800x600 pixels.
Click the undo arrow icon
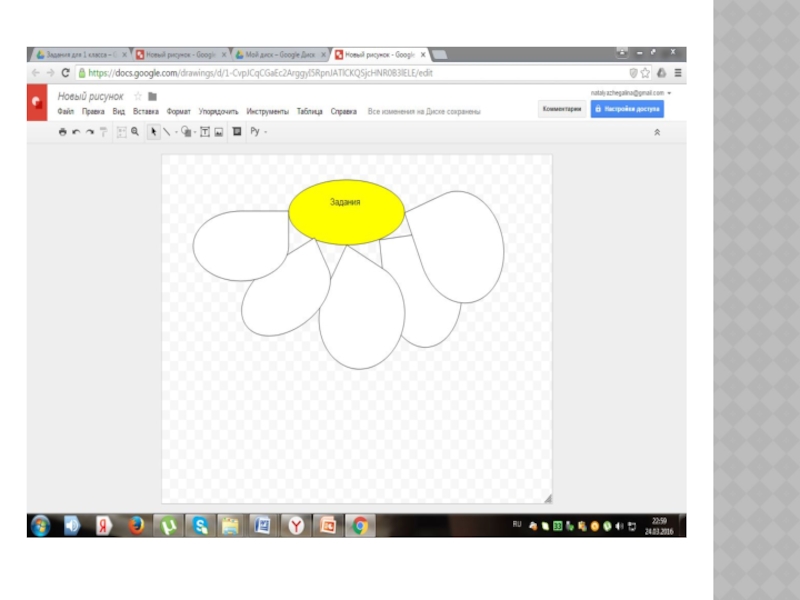(76, 131)
